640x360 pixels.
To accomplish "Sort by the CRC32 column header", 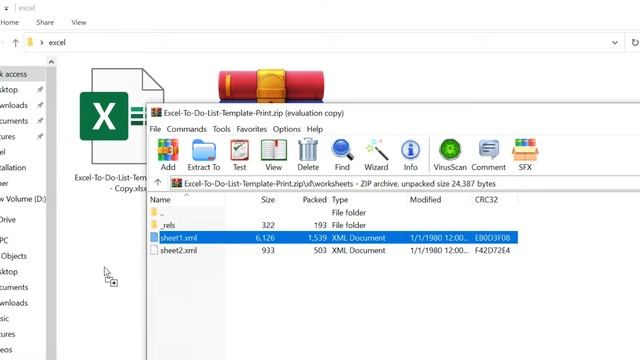I will [x=486, y=200].
